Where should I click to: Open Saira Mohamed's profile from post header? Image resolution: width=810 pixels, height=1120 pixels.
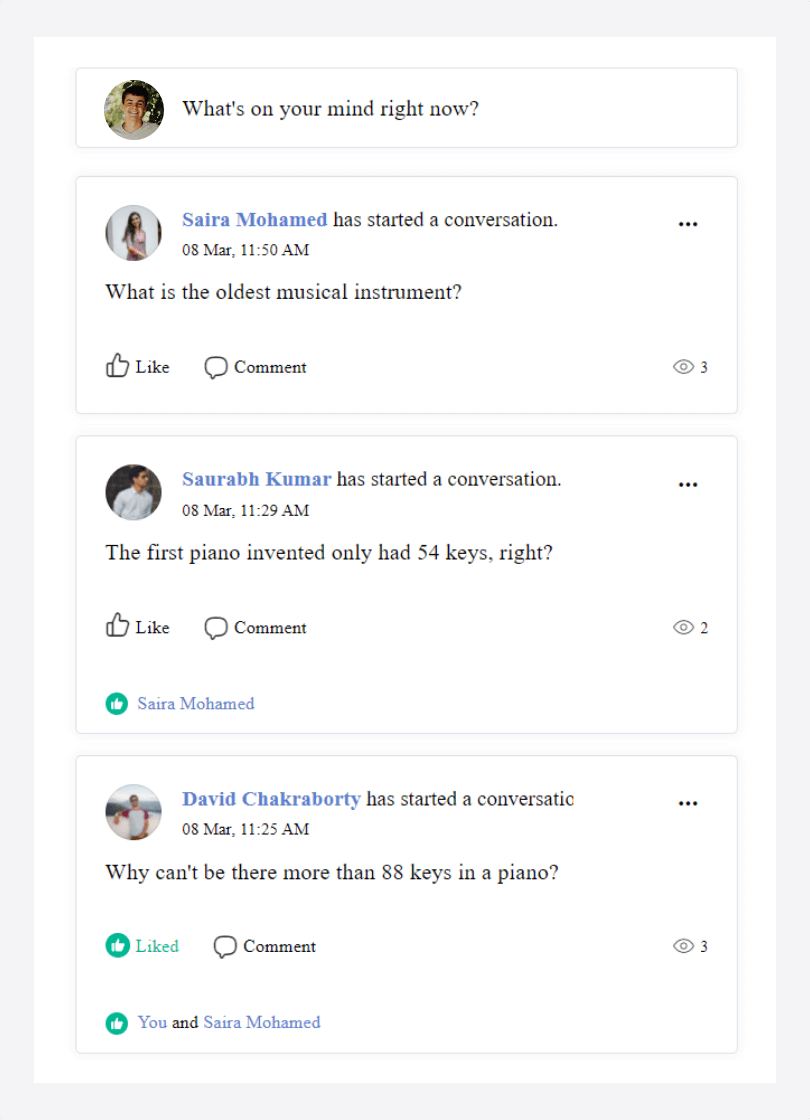point(254,219)
